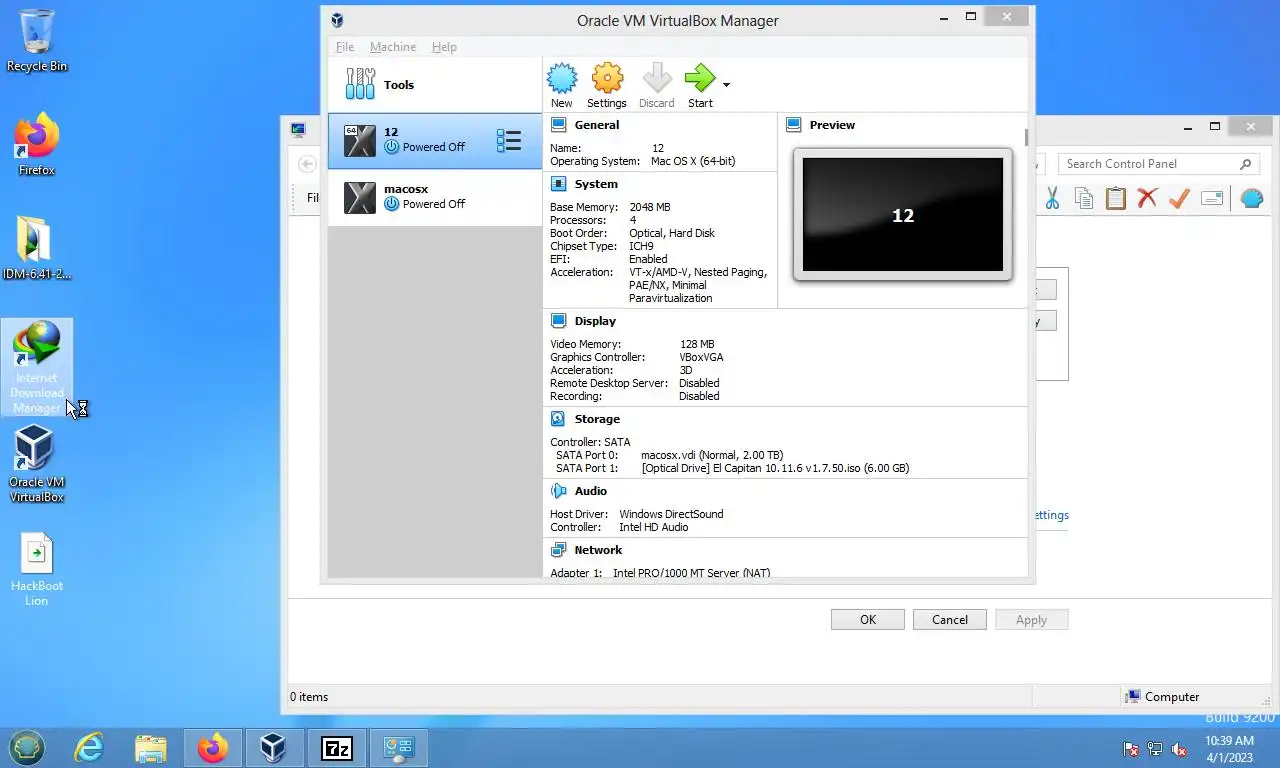This screenshot has height=768, width=1280.
Task: Create a new VM with New
Action: pos(562,85)
